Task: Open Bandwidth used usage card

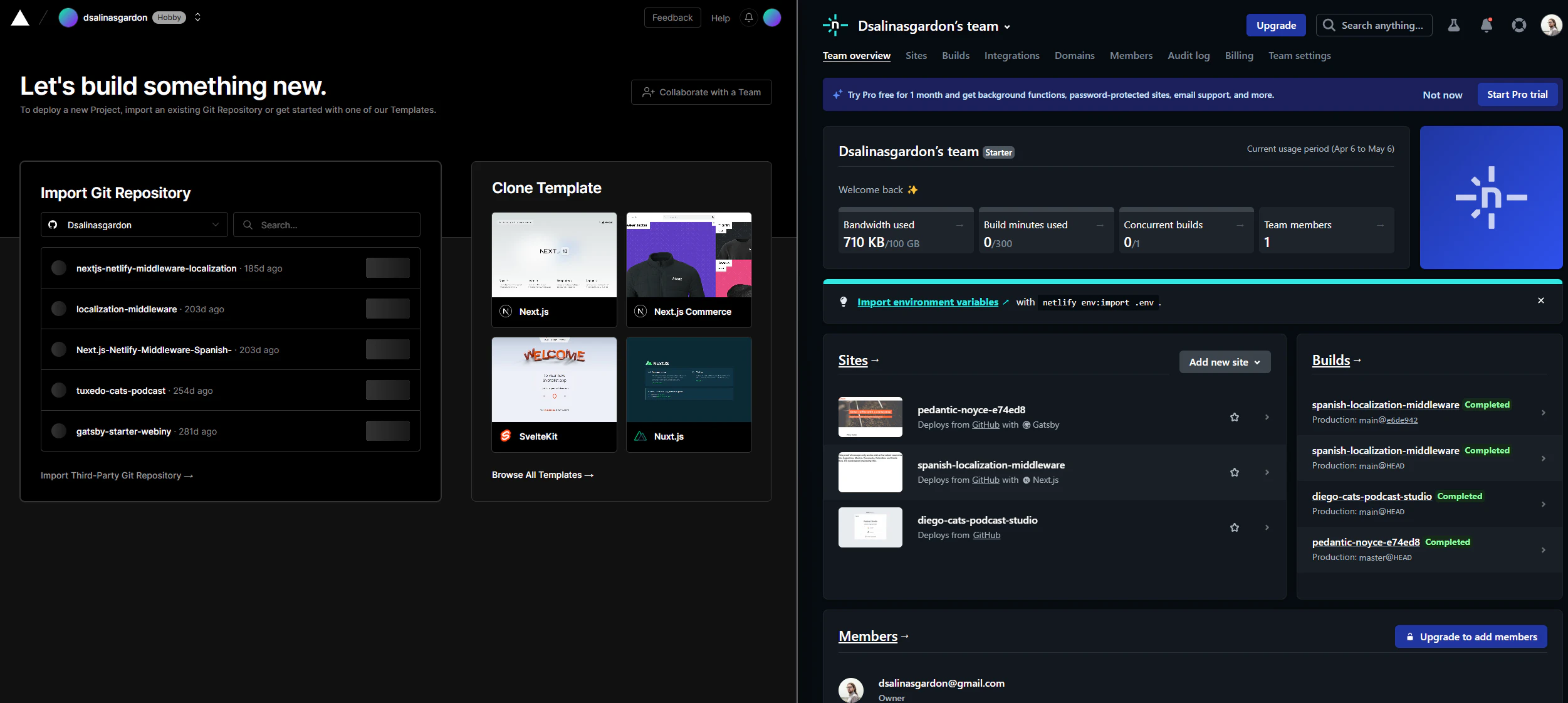Action: (906, 231)
